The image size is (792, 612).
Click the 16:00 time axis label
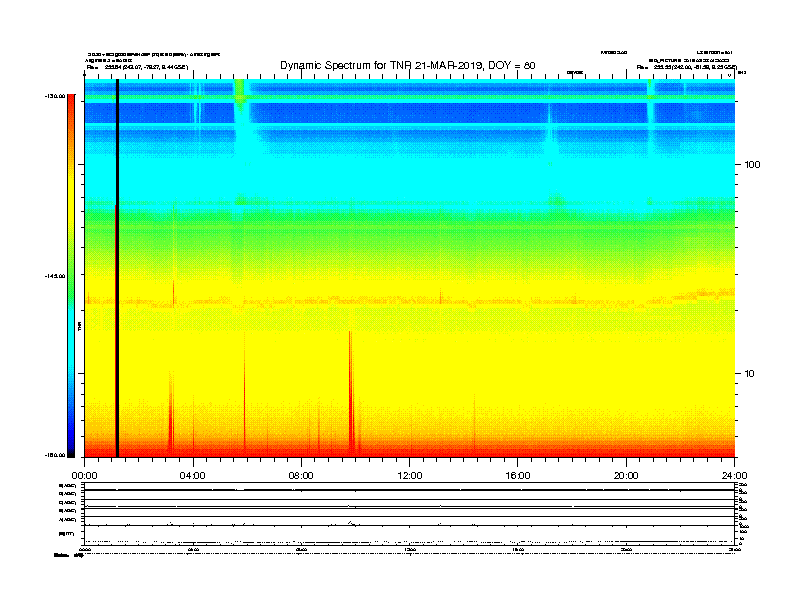click(518, 476)
